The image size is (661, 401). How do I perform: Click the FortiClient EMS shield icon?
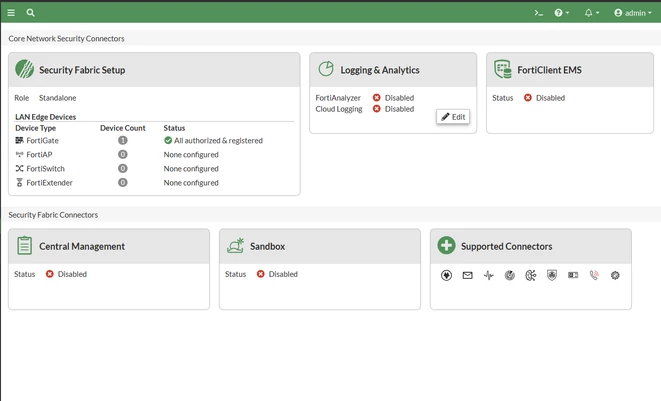click(x=502, y=70)
